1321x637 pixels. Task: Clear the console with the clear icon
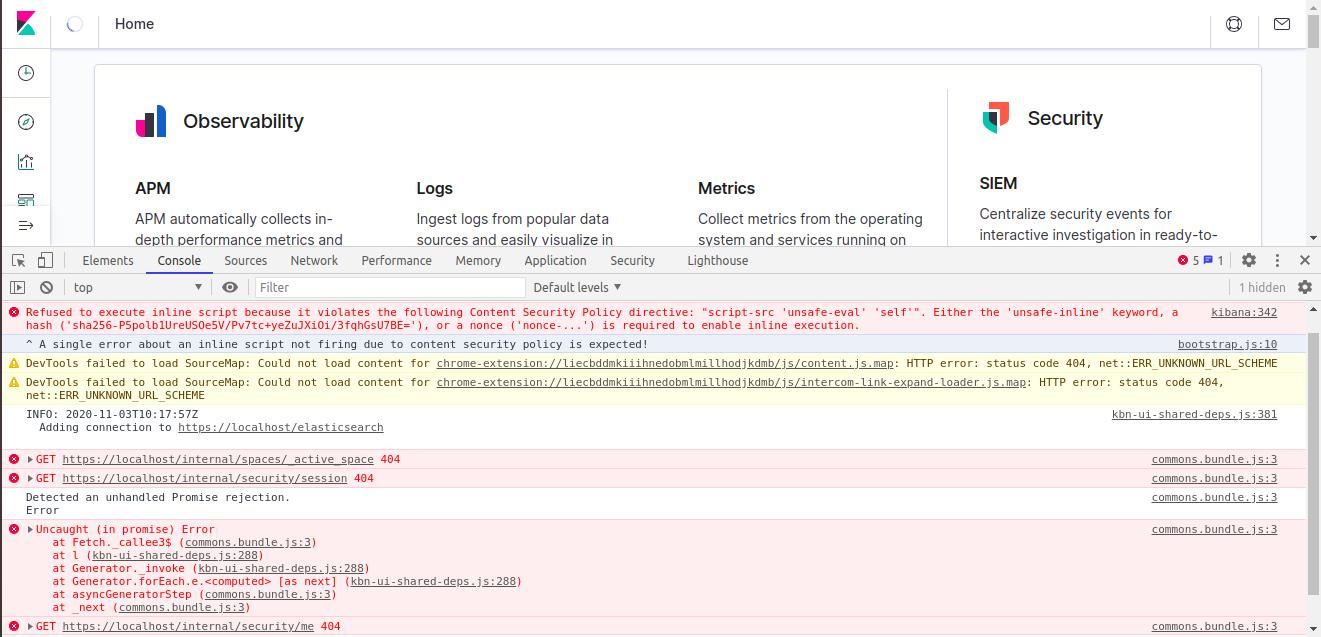(44, 287)
